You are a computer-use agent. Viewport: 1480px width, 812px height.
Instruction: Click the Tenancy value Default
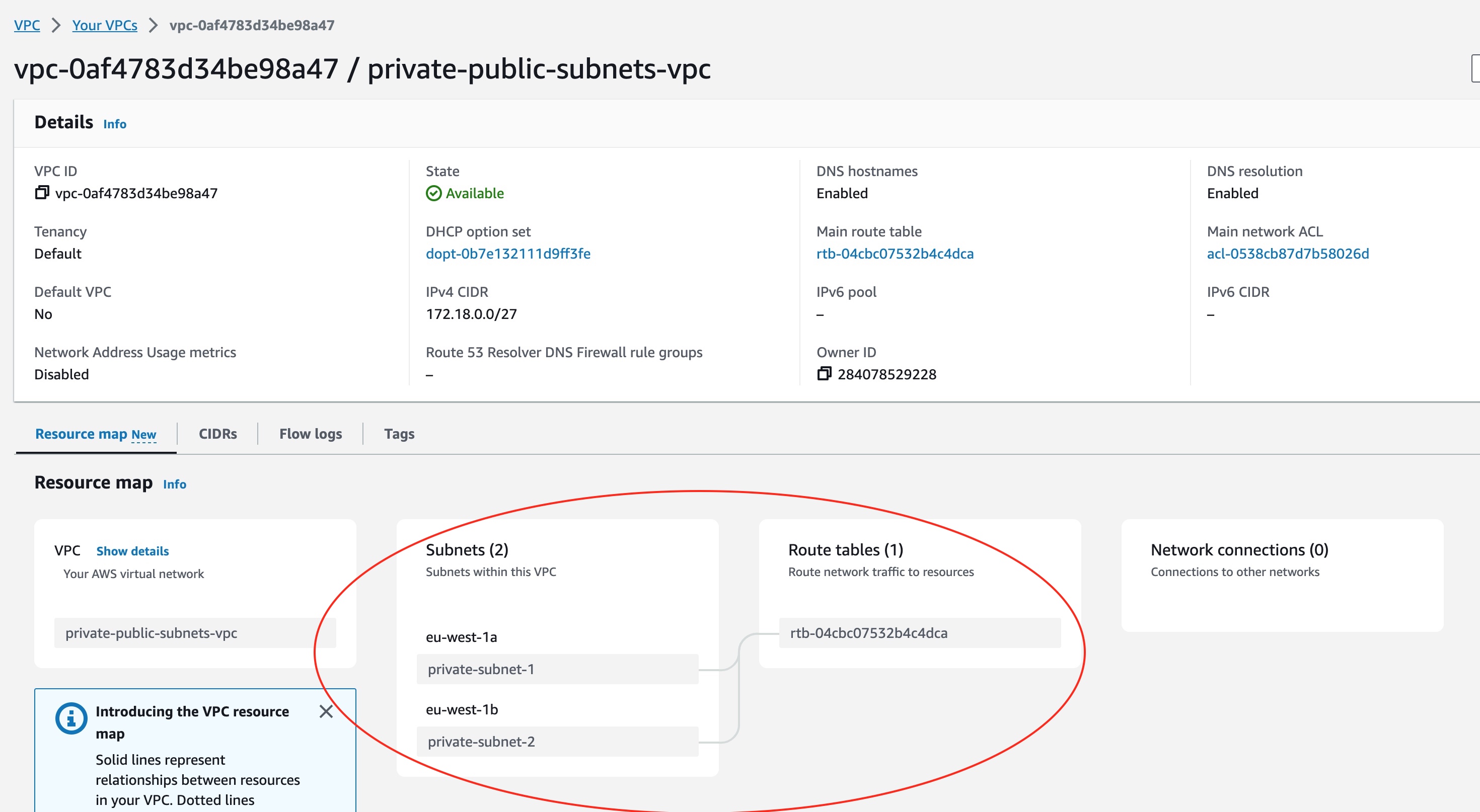tap(57, 254)
